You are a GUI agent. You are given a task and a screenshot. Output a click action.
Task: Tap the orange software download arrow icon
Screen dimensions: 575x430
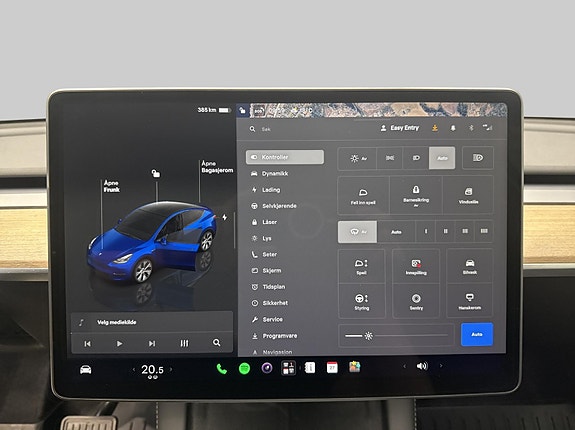tap(435, 128)
